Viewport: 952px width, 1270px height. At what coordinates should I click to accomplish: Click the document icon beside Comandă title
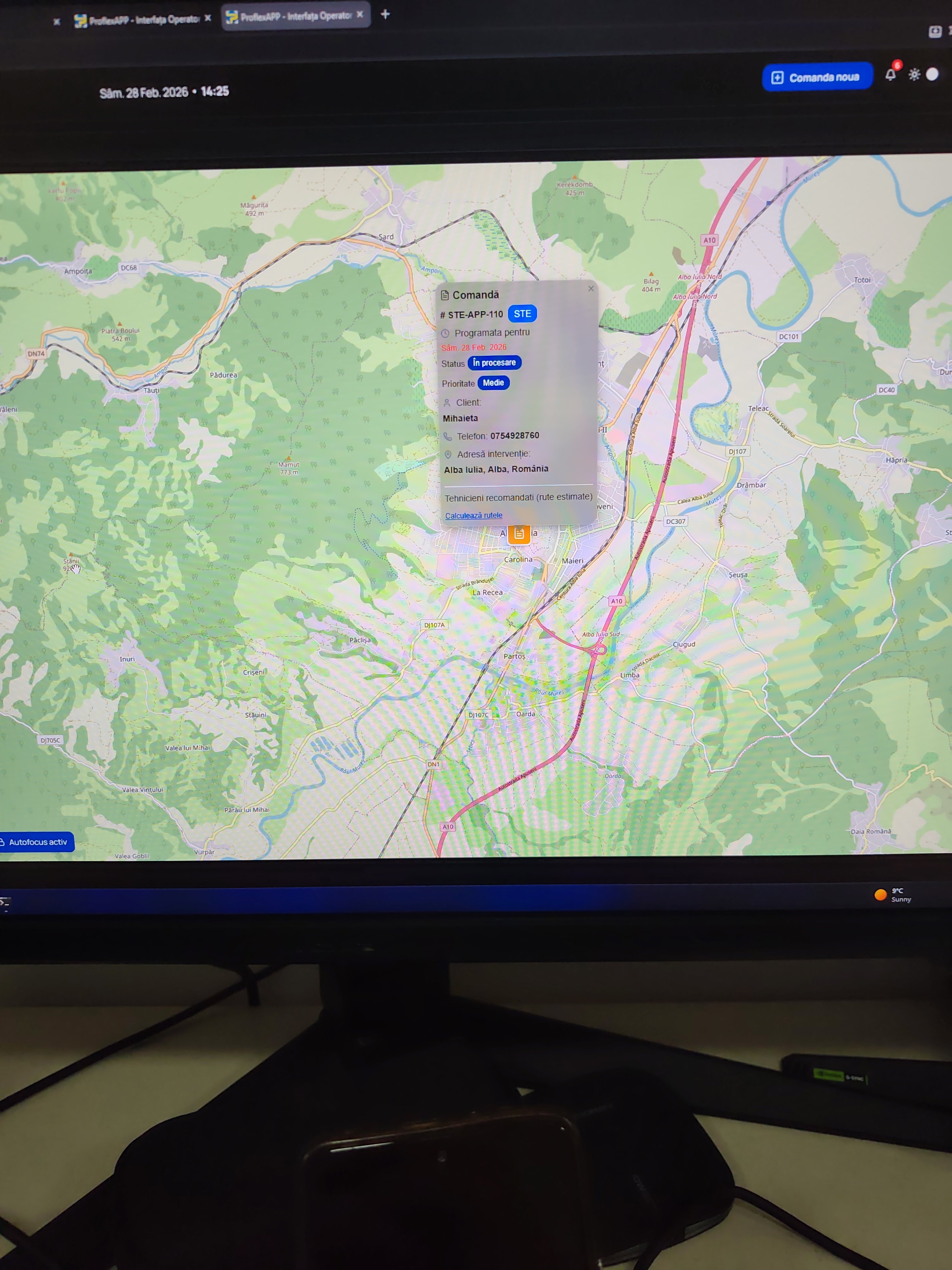click(x=445, y=295)
